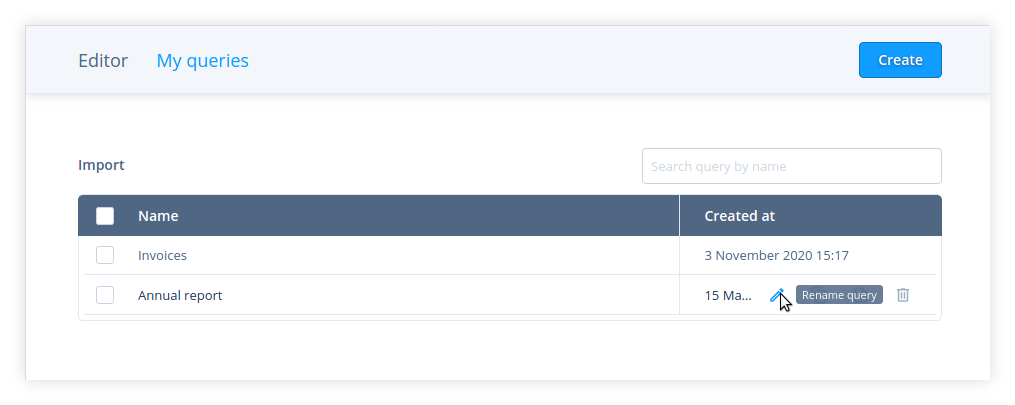Click the trash icon to delete Annual report

click(903, 295)
